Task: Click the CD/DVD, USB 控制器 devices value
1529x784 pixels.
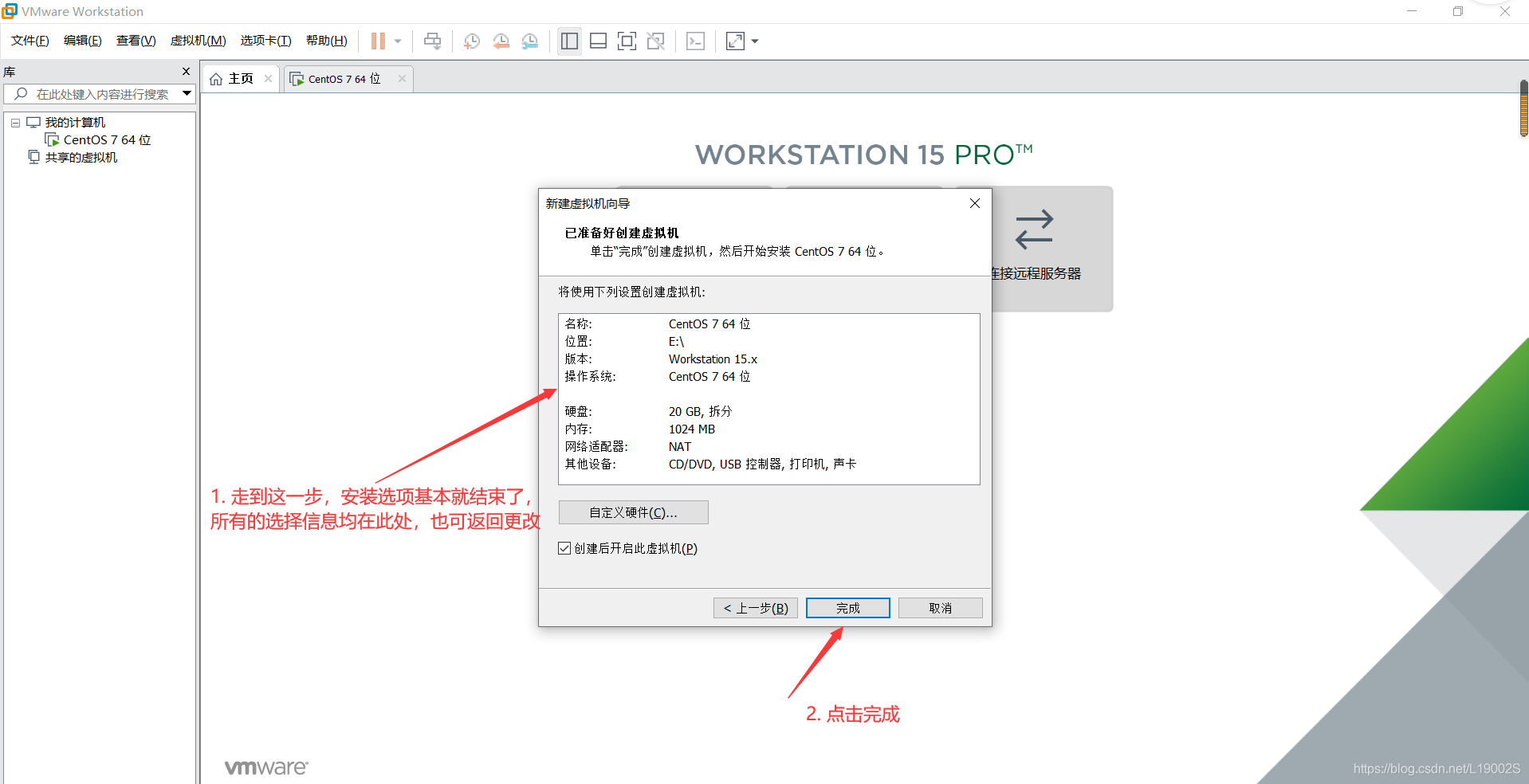Action: [x=762, y=465]
